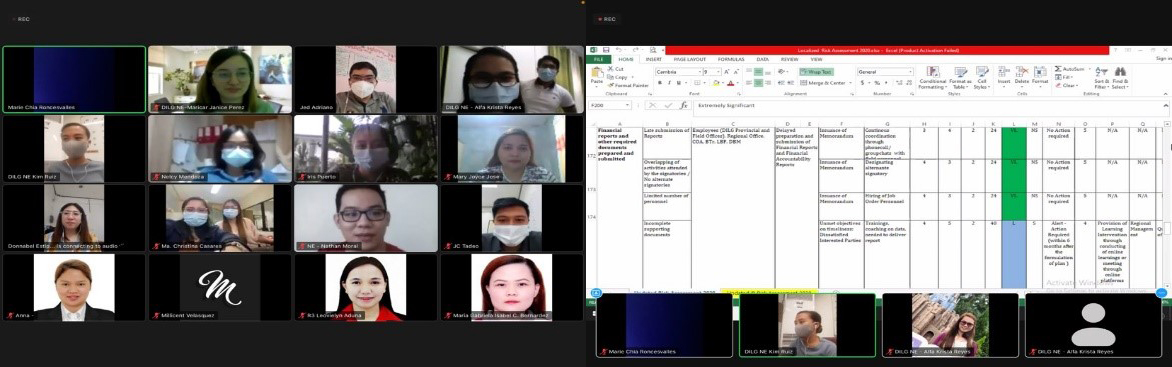Toggle Underline formatting

pos(679,83)
